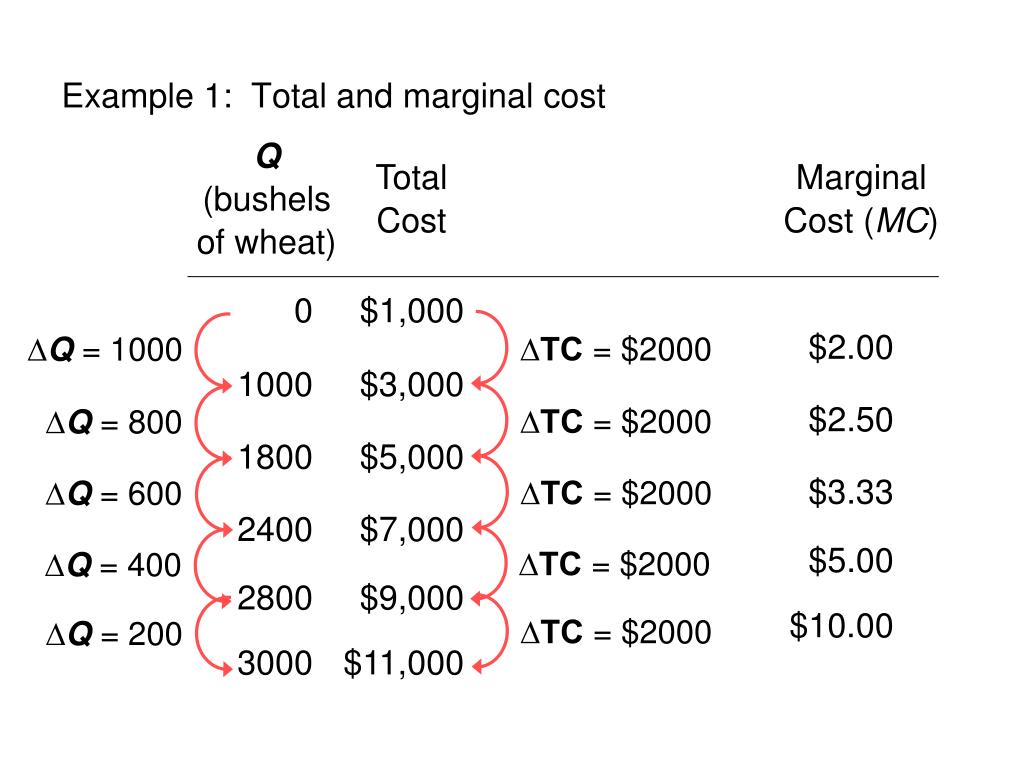The image size is (1024, 768).
Task: Click the slide title 'Example 1: Total and marginal cost'
Action: [334, 96]
